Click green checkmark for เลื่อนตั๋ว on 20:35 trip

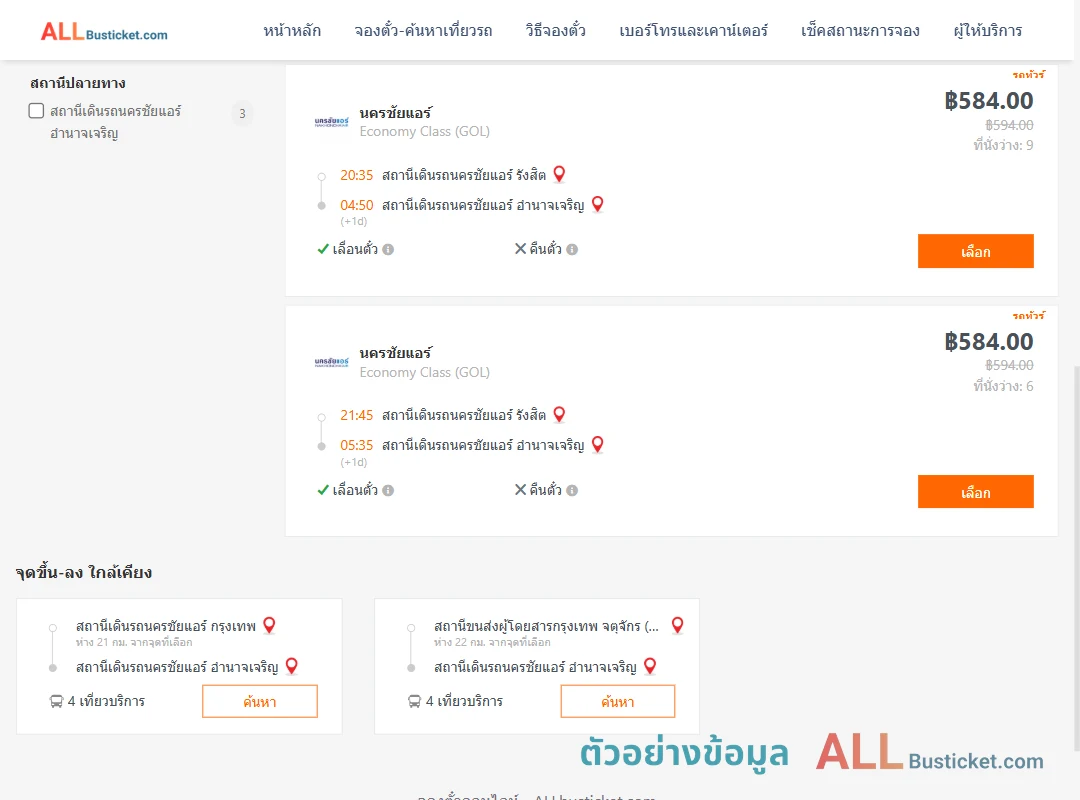pos(323,249)
